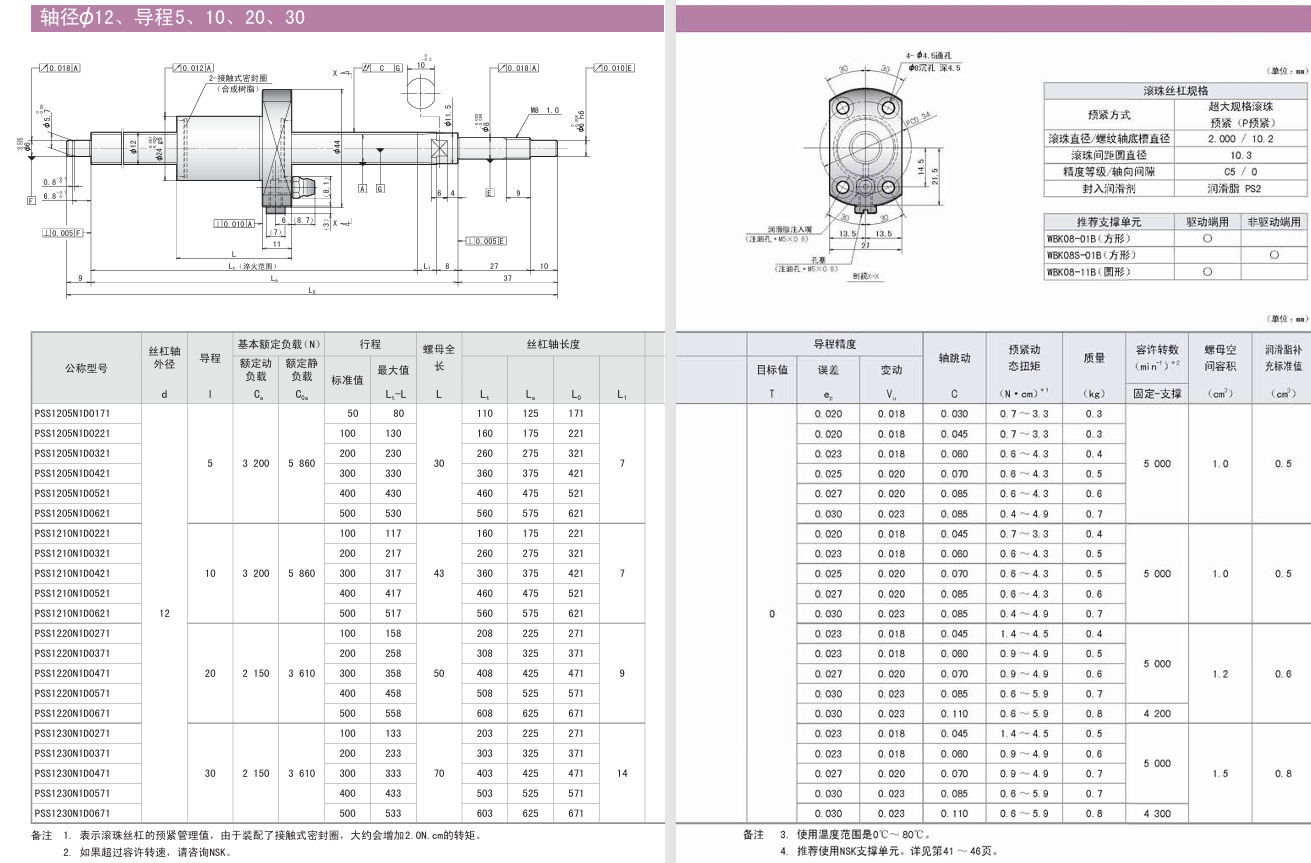The height and width of the screenshot is (863, 1311).
Task: Select the PSS1210N1D0621 model row label
Action: point(73,613)
